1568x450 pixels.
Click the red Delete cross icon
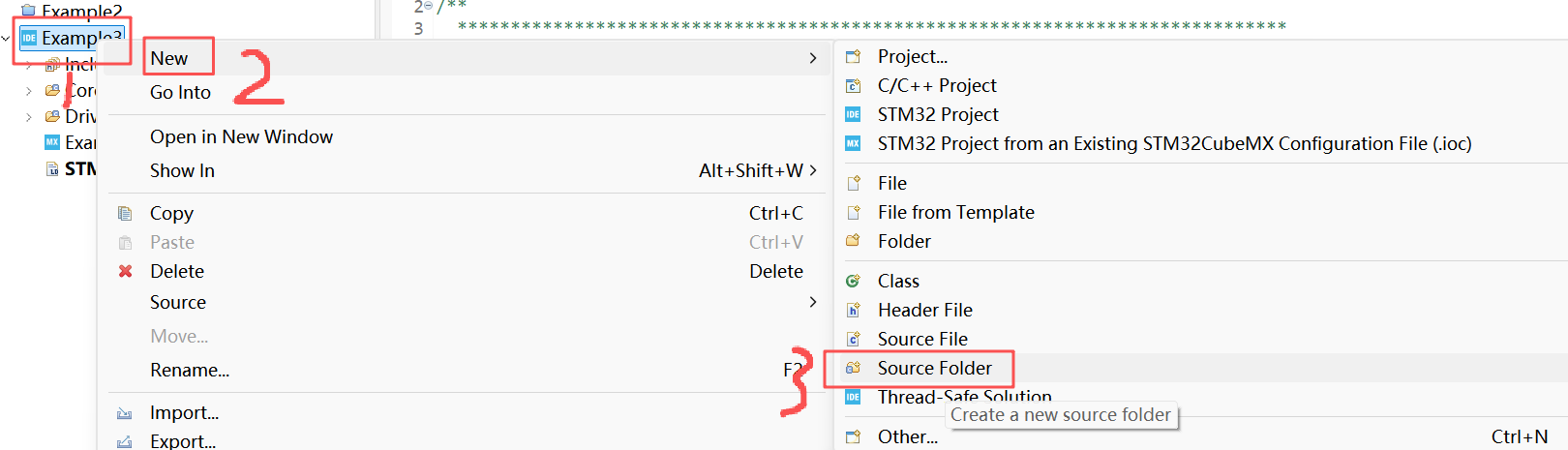[125, 271]
